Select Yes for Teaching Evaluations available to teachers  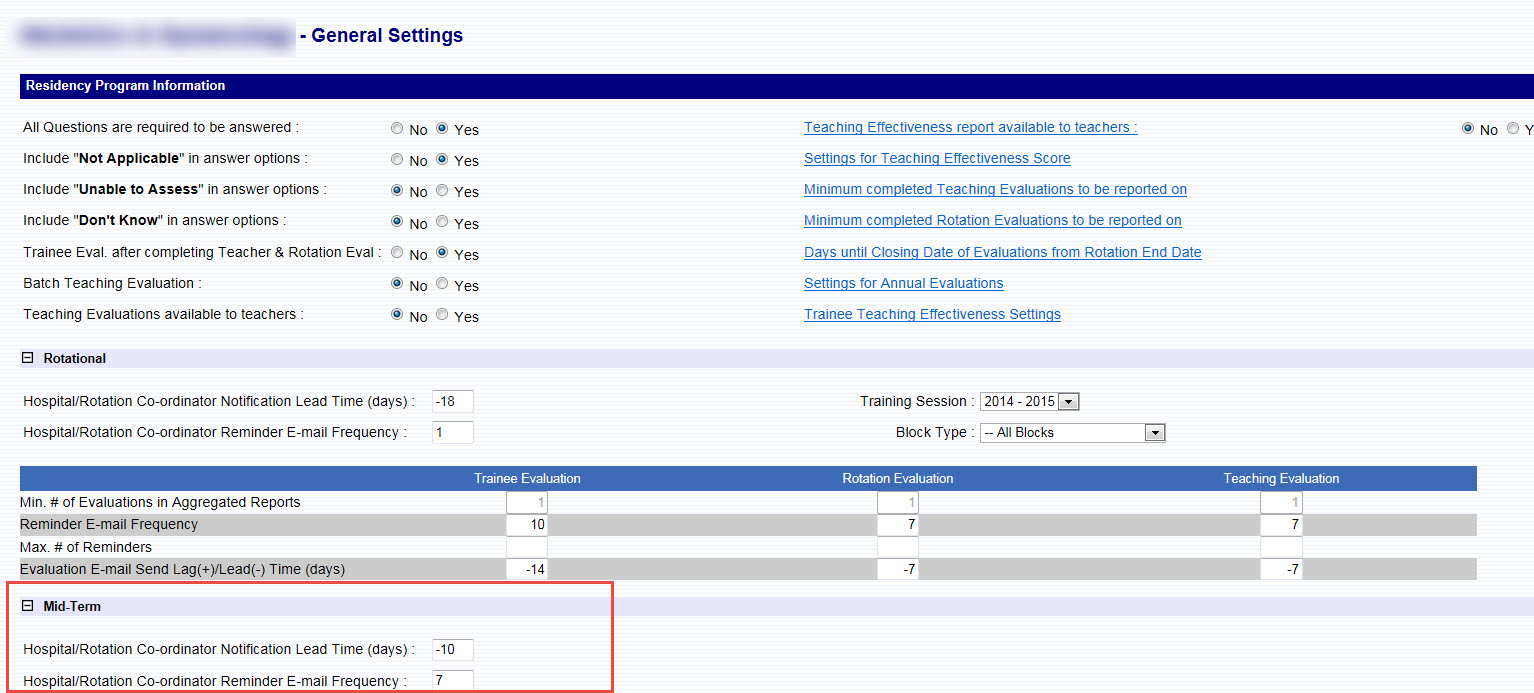(442, 315)
